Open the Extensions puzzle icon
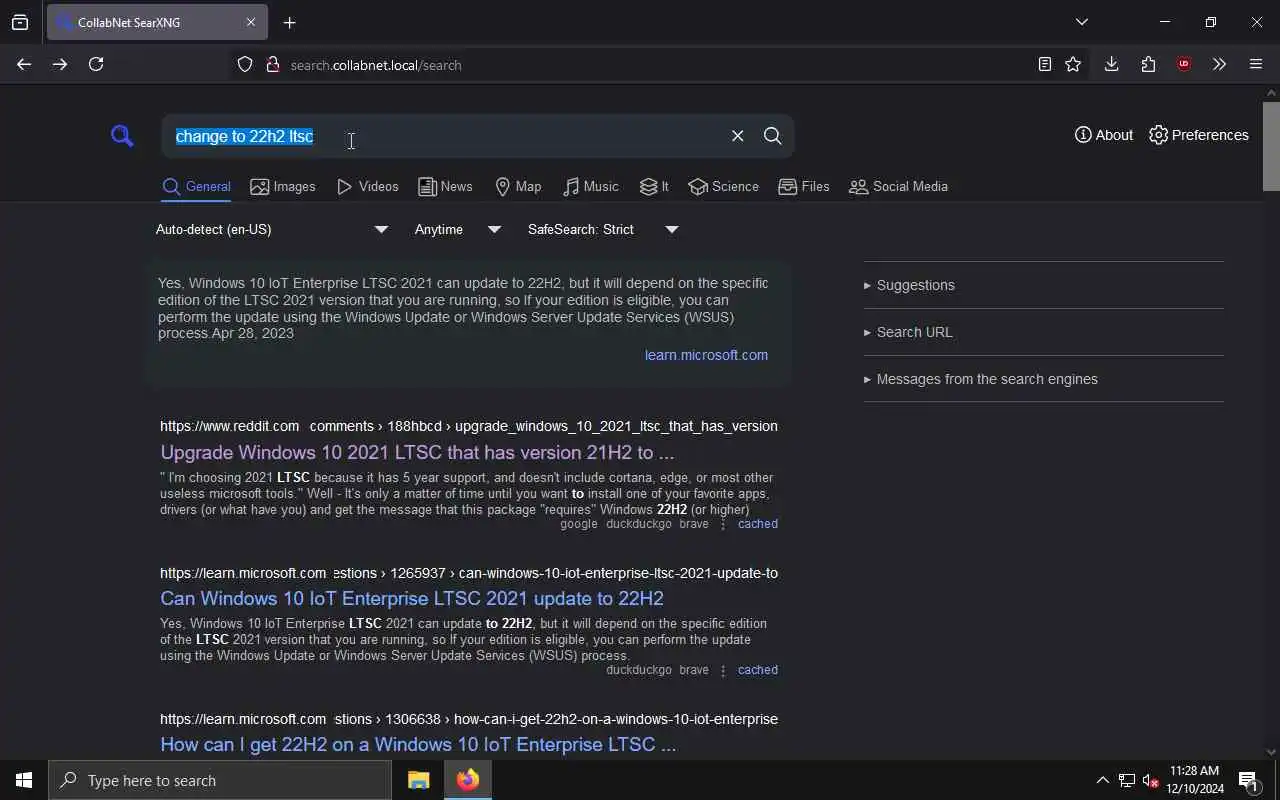The image size is (1280, 800). (1148, 64)
